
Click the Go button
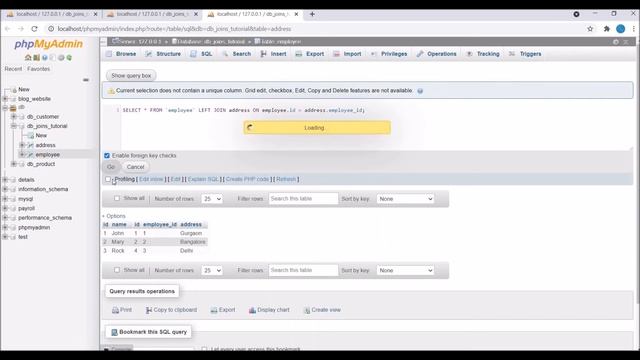pos(111,167)
